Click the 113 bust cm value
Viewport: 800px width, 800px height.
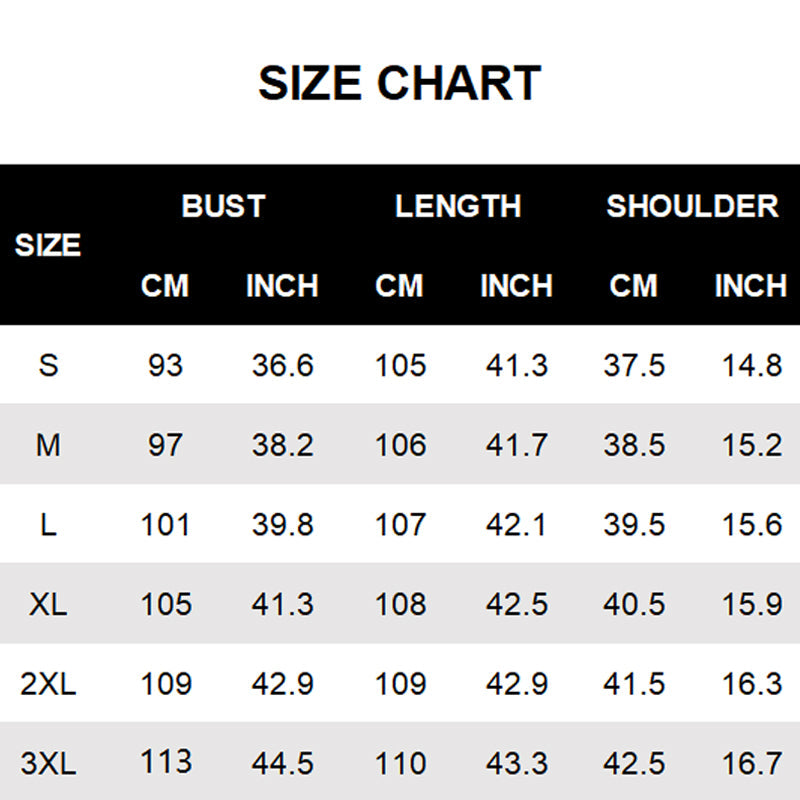[165, 762]
